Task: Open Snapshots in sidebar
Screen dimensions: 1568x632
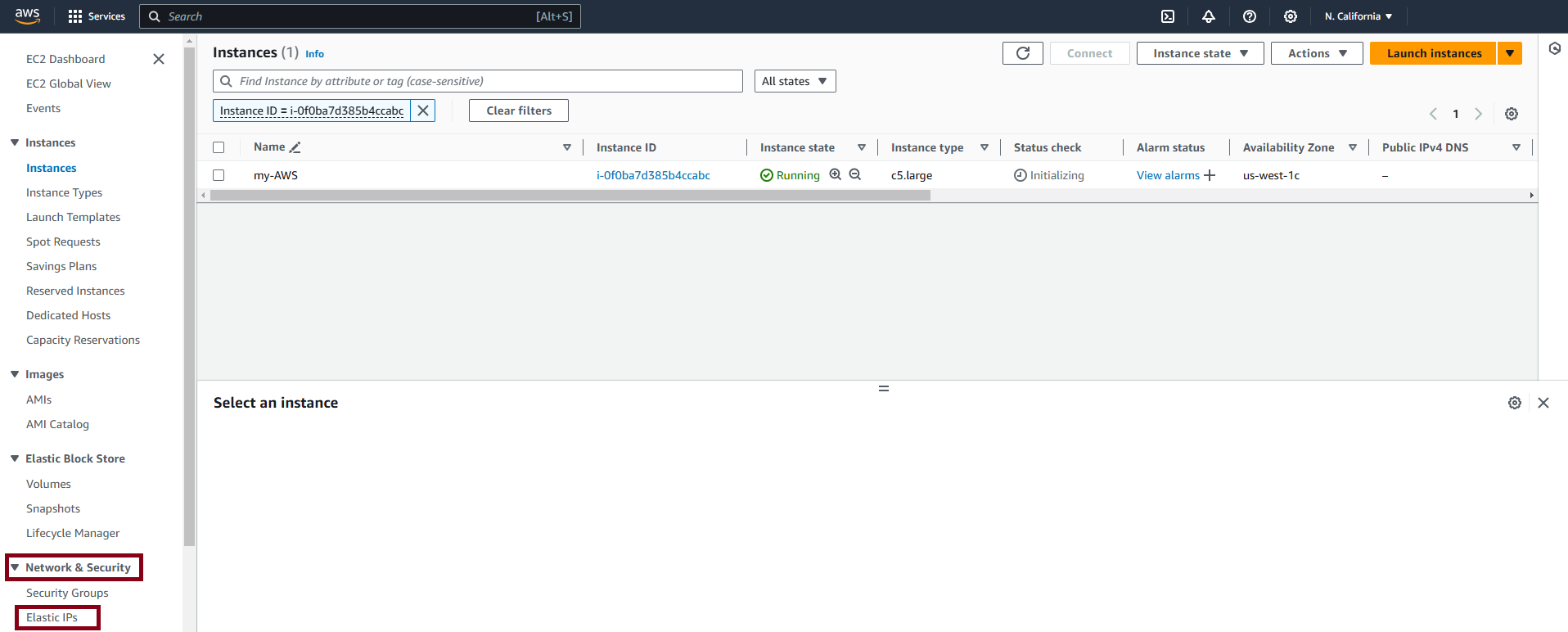Action: point(53,508)
